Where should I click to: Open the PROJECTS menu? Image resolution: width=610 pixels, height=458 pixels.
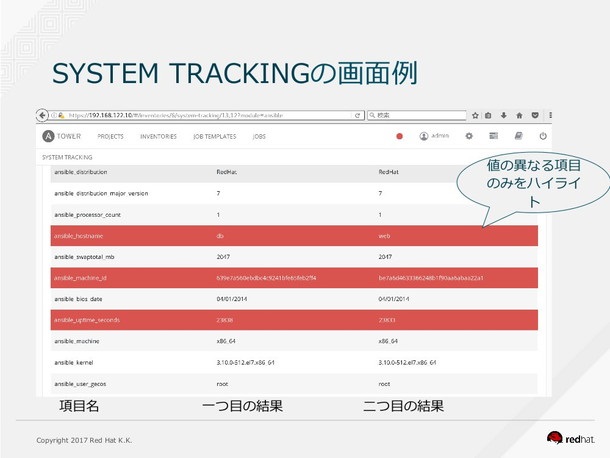pos(110,137)
